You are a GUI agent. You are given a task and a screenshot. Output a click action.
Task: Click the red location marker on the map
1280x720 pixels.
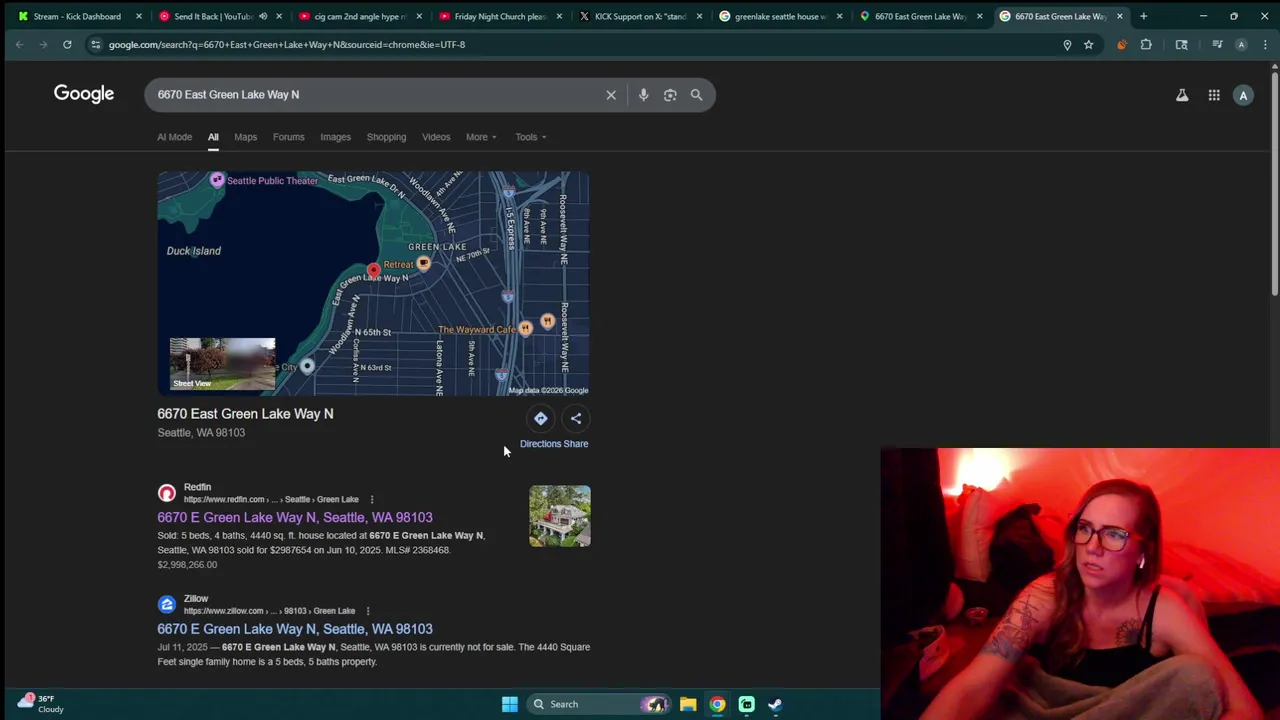tap(373, 270)
